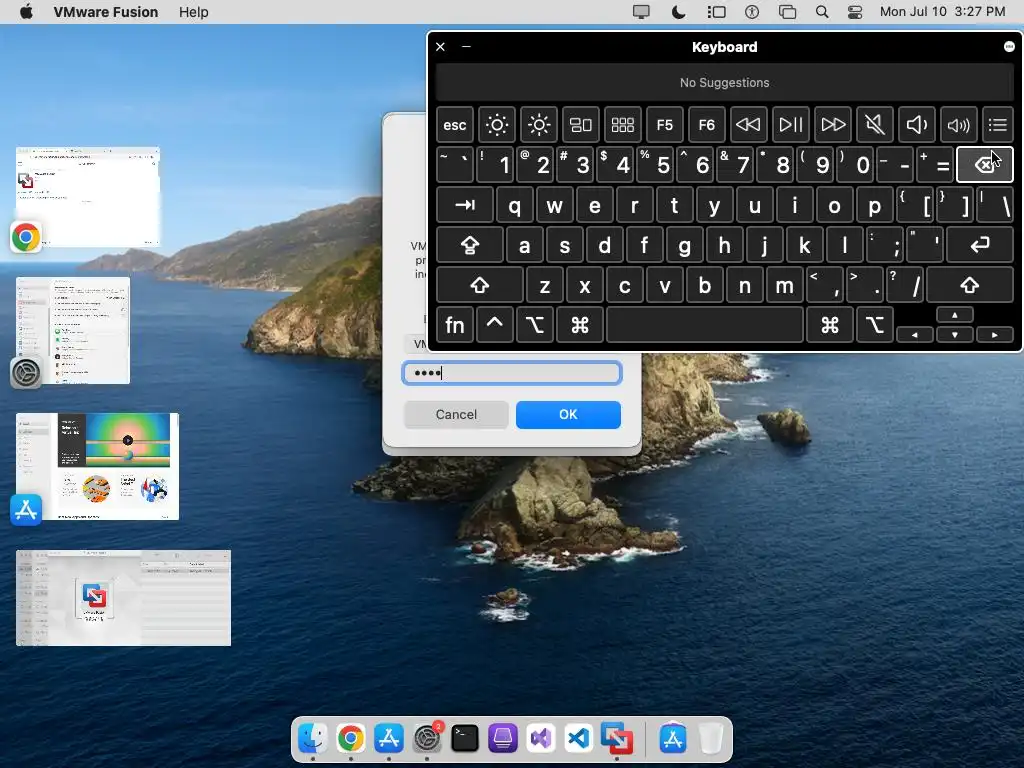This screenshot has width=1024, height=768.
Task: Tap the up arrow key
Action: click(955, 315)
